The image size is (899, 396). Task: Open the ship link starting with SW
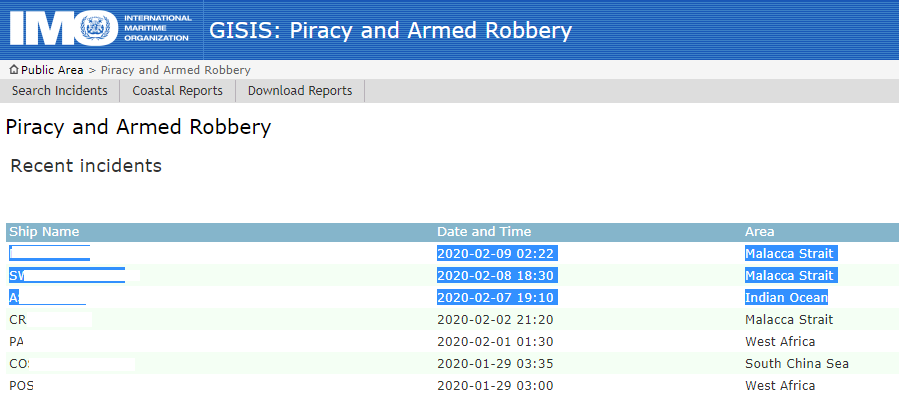point(67,276)
